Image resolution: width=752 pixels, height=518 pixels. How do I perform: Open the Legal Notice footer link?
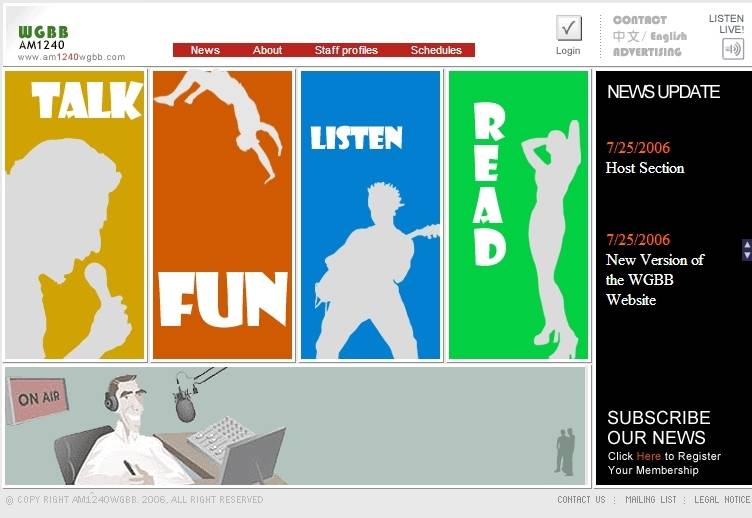(x=722, y=499)
